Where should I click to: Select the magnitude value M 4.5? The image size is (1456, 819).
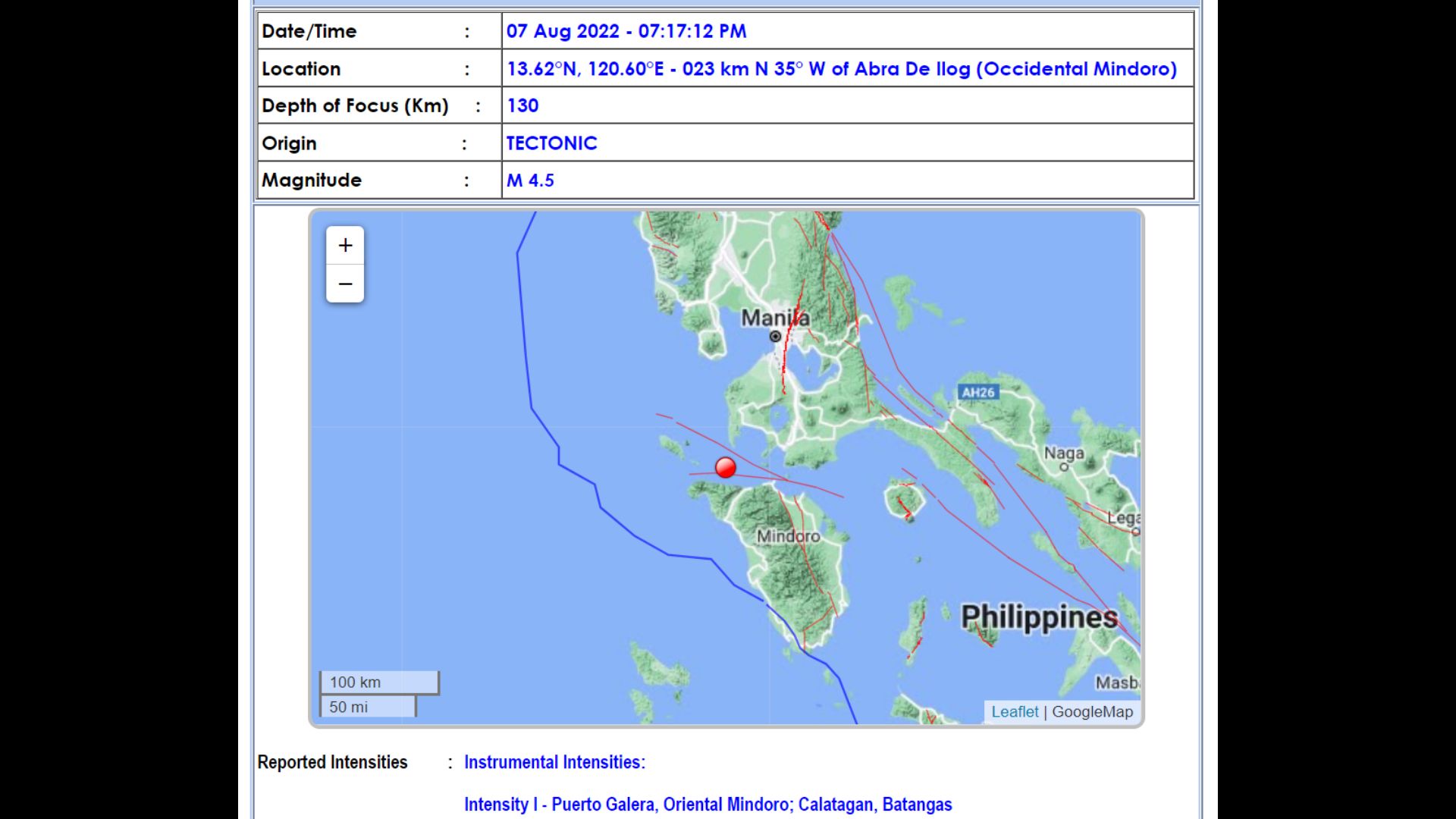tap(530, 180)
